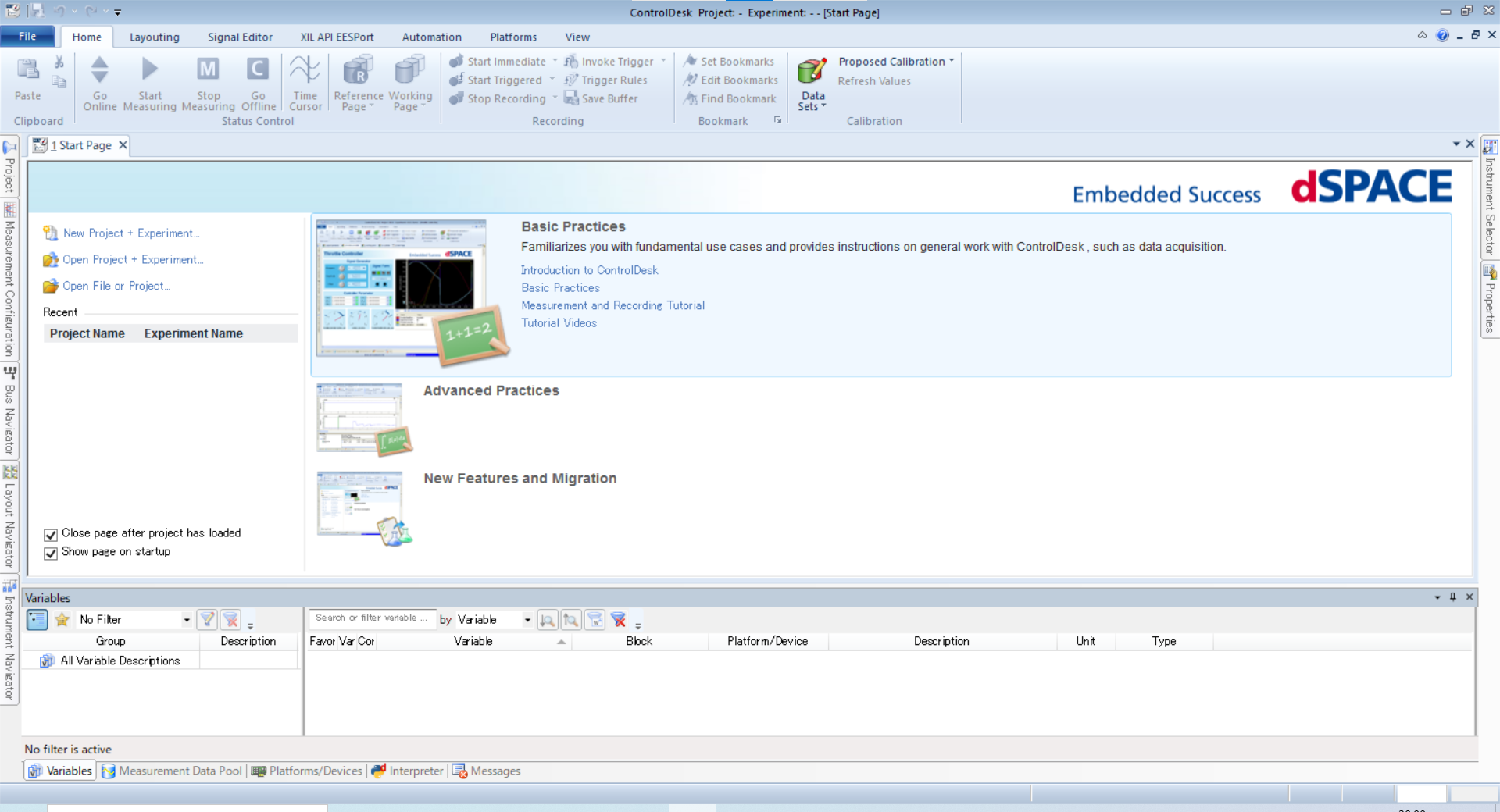
Task: Open XIL API EESPort tab
Action: 337,37
